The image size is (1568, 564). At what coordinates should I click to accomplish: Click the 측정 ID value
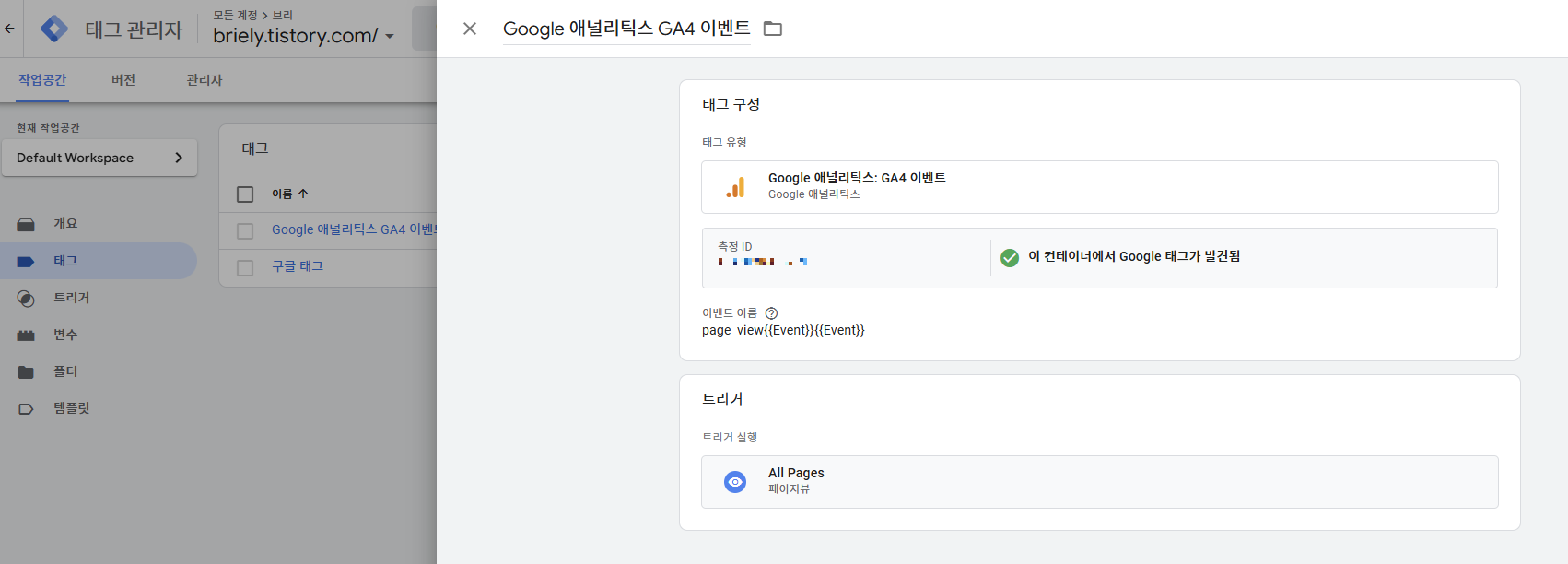click(x=763, y=262)
